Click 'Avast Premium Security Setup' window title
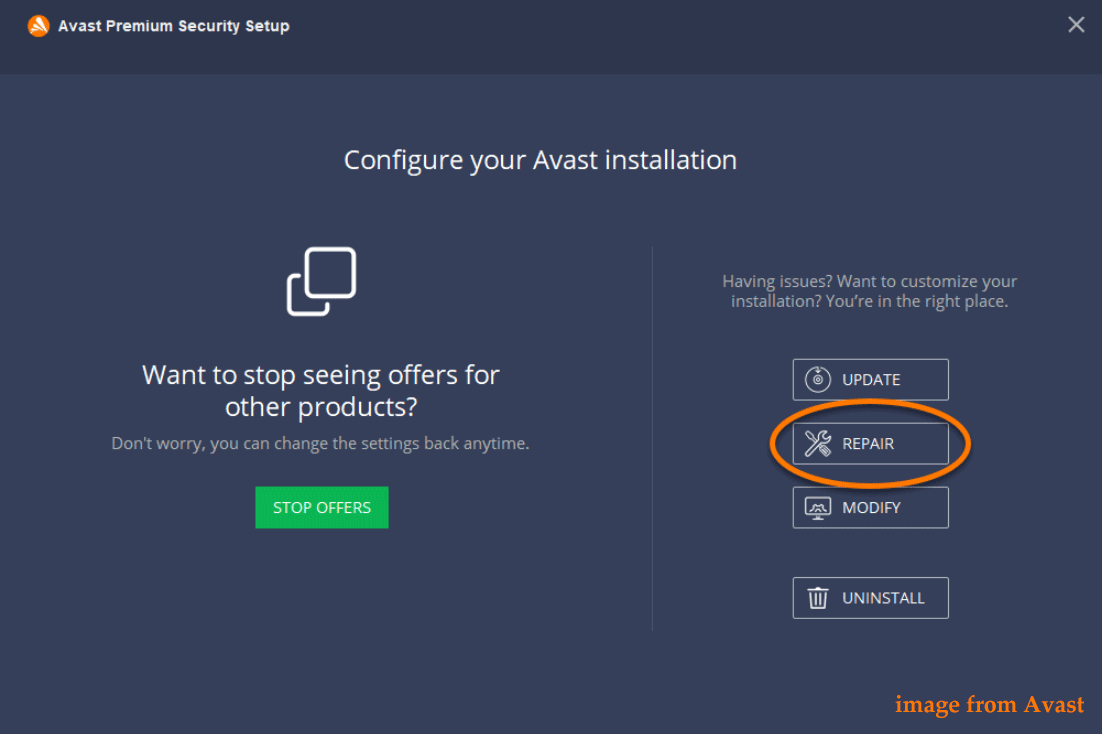 pos(174,26)
